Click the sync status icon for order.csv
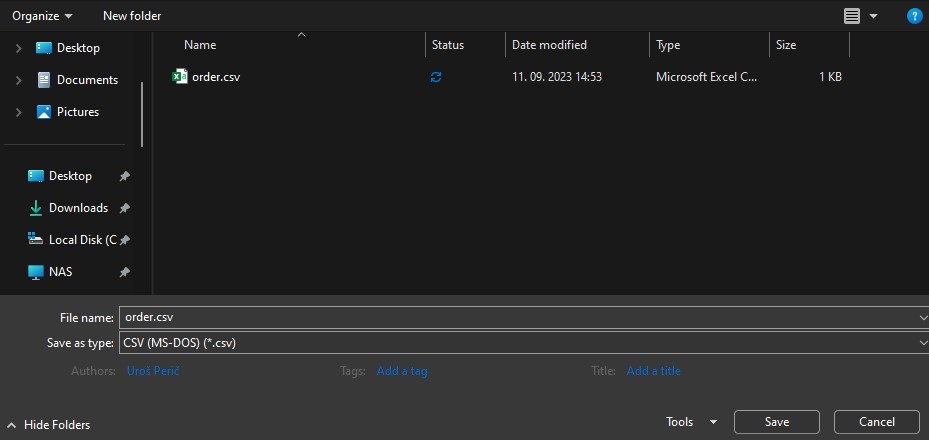929x440 pixels. tap(436, 77)
